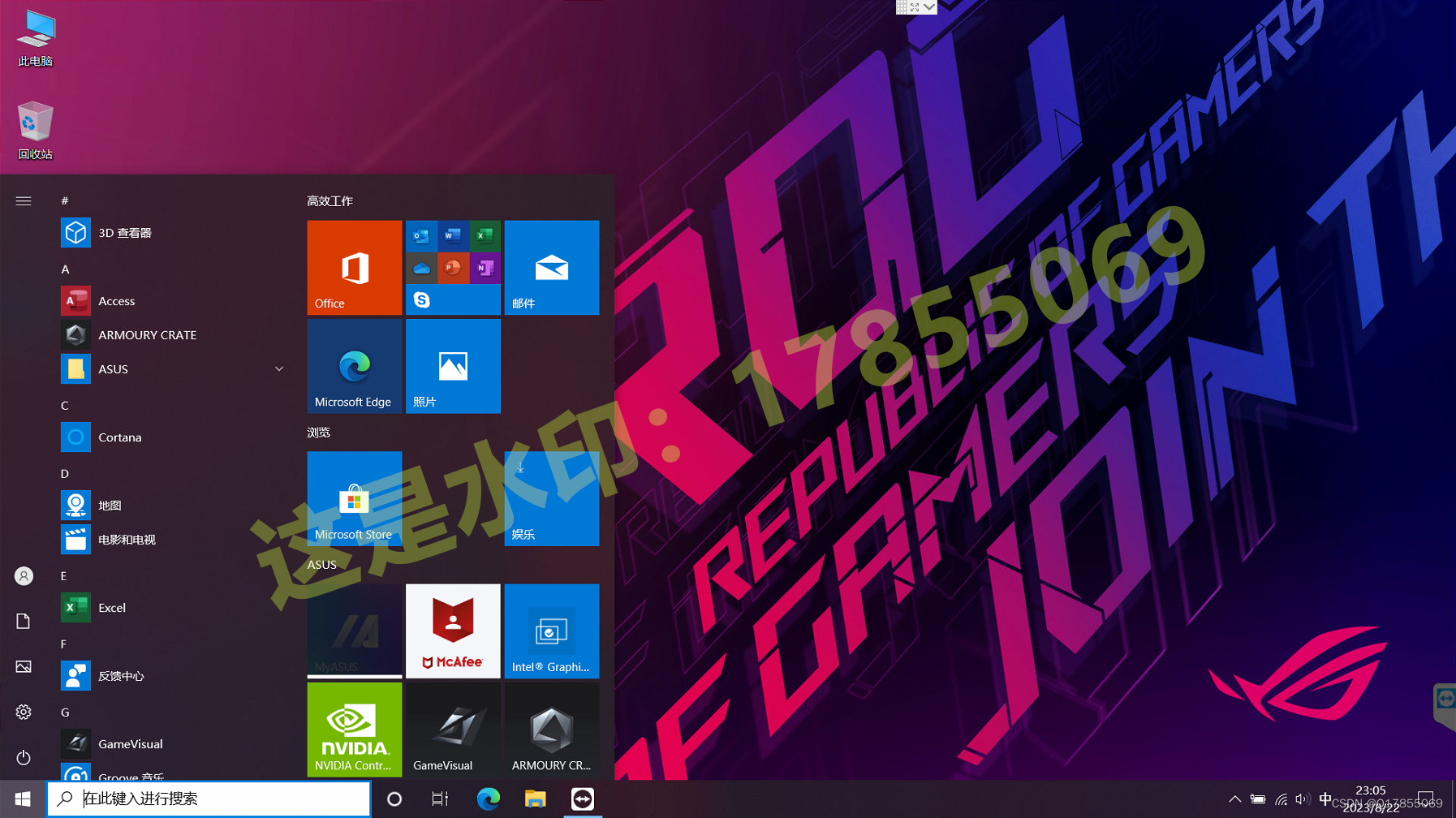Click the Windows Start button

(x=23, y=799)
